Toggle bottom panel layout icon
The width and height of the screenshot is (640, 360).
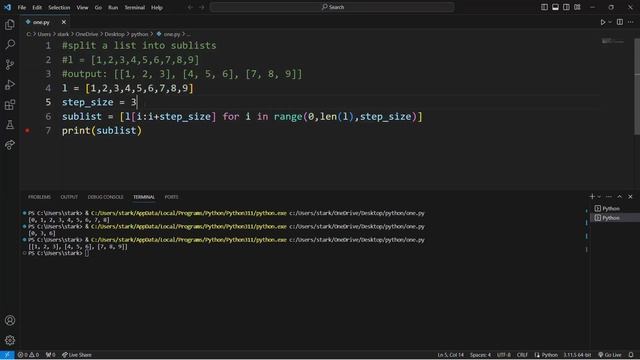[x=555, y=7]
